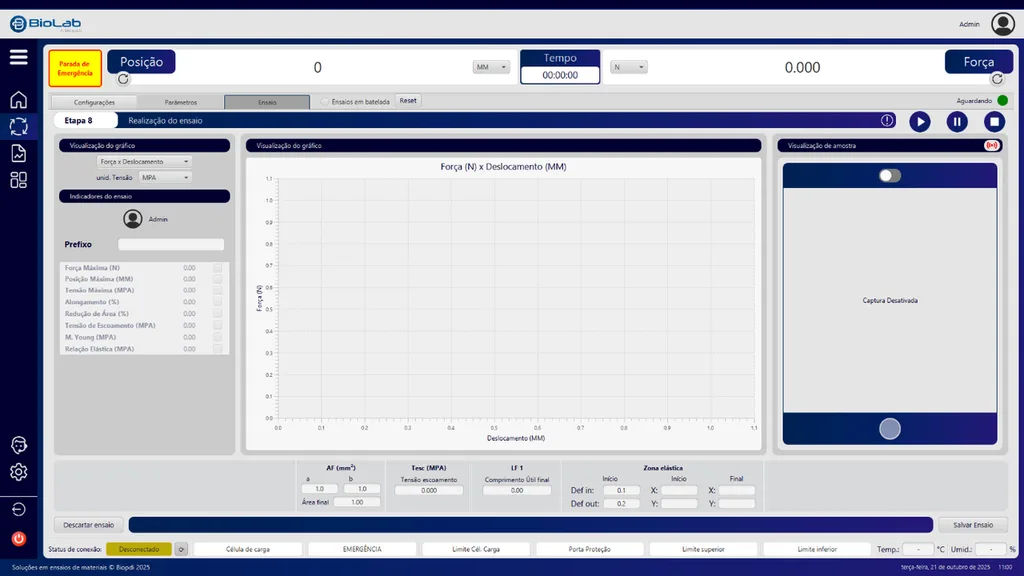The height and width of the screenshot is (576, 1024).
Task: Click the Admin avatar in indicators panel
Action: pos(133,219)
